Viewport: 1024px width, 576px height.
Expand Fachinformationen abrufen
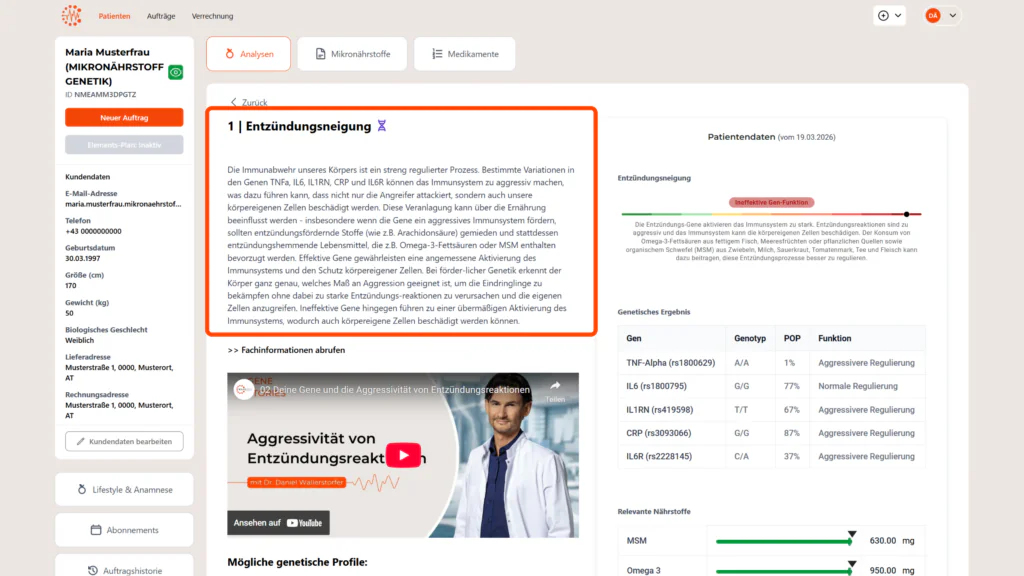[286, 350]
